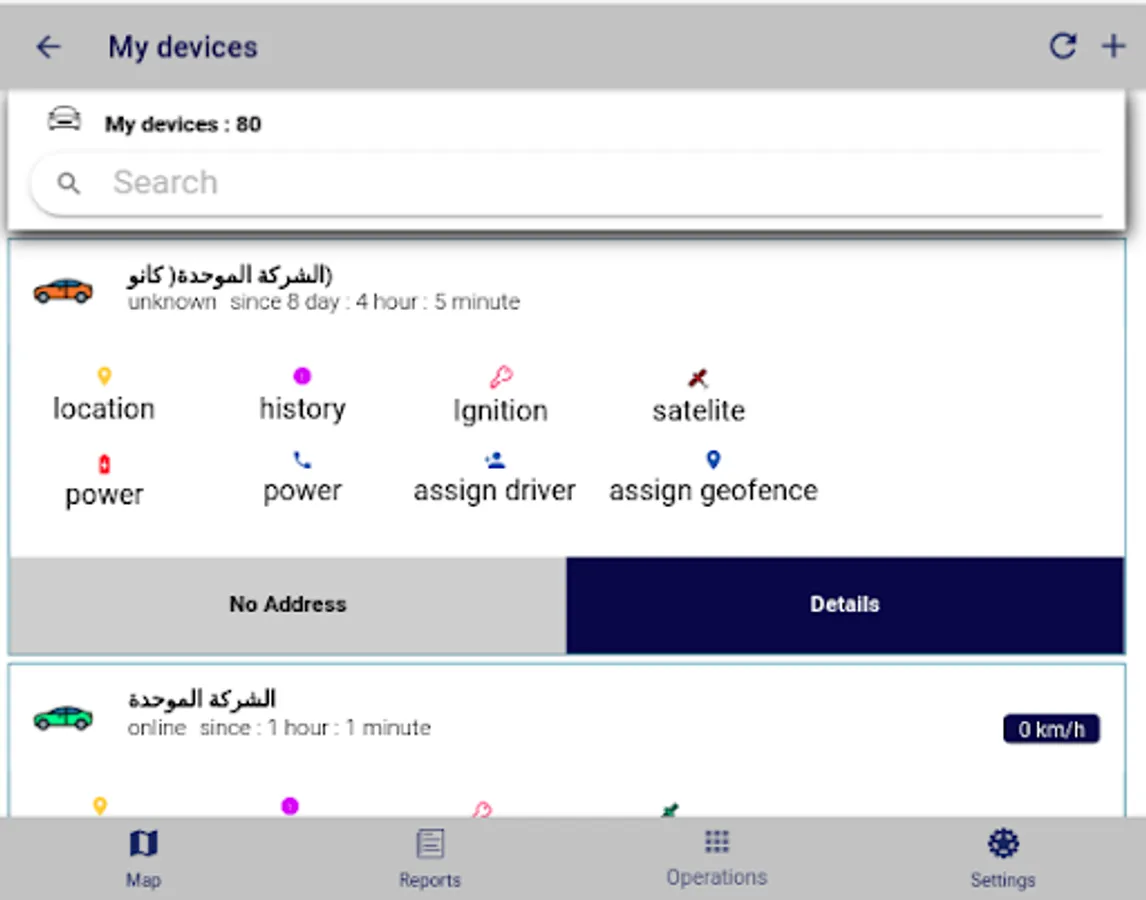Image resolution: width=1146 pixels, height=900 pixels.
Task: Open the Operations tab
Action: pyautogui.click(x=716, y=858)
